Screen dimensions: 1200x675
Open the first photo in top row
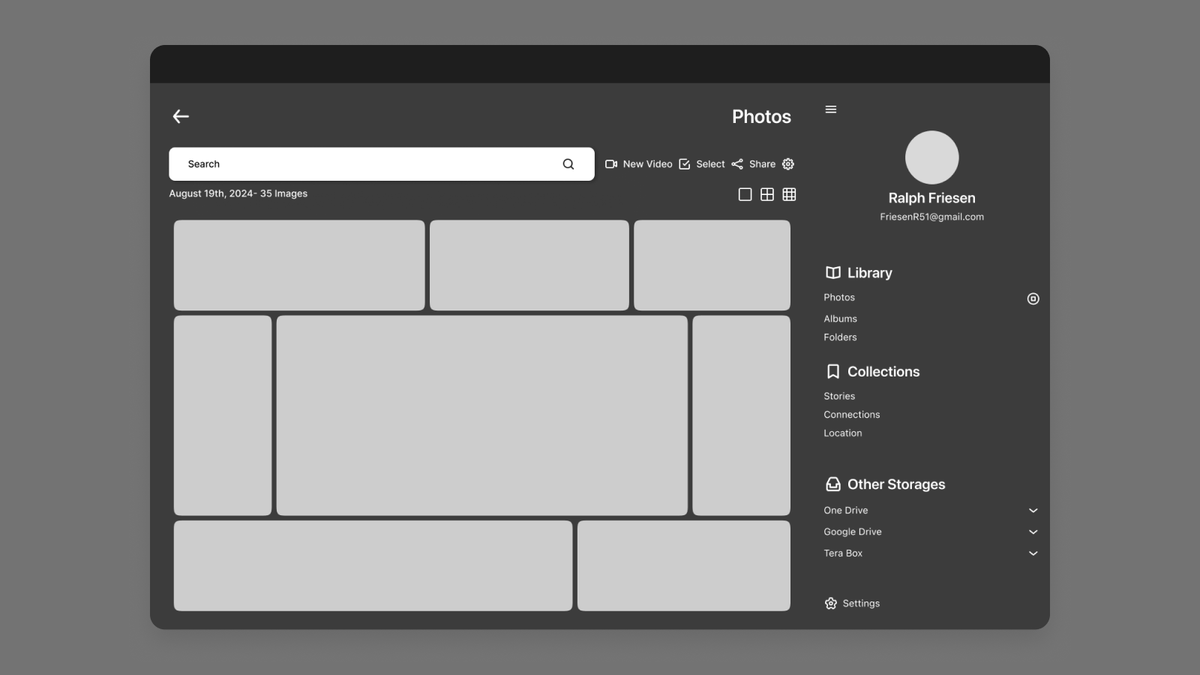[299, 265]
